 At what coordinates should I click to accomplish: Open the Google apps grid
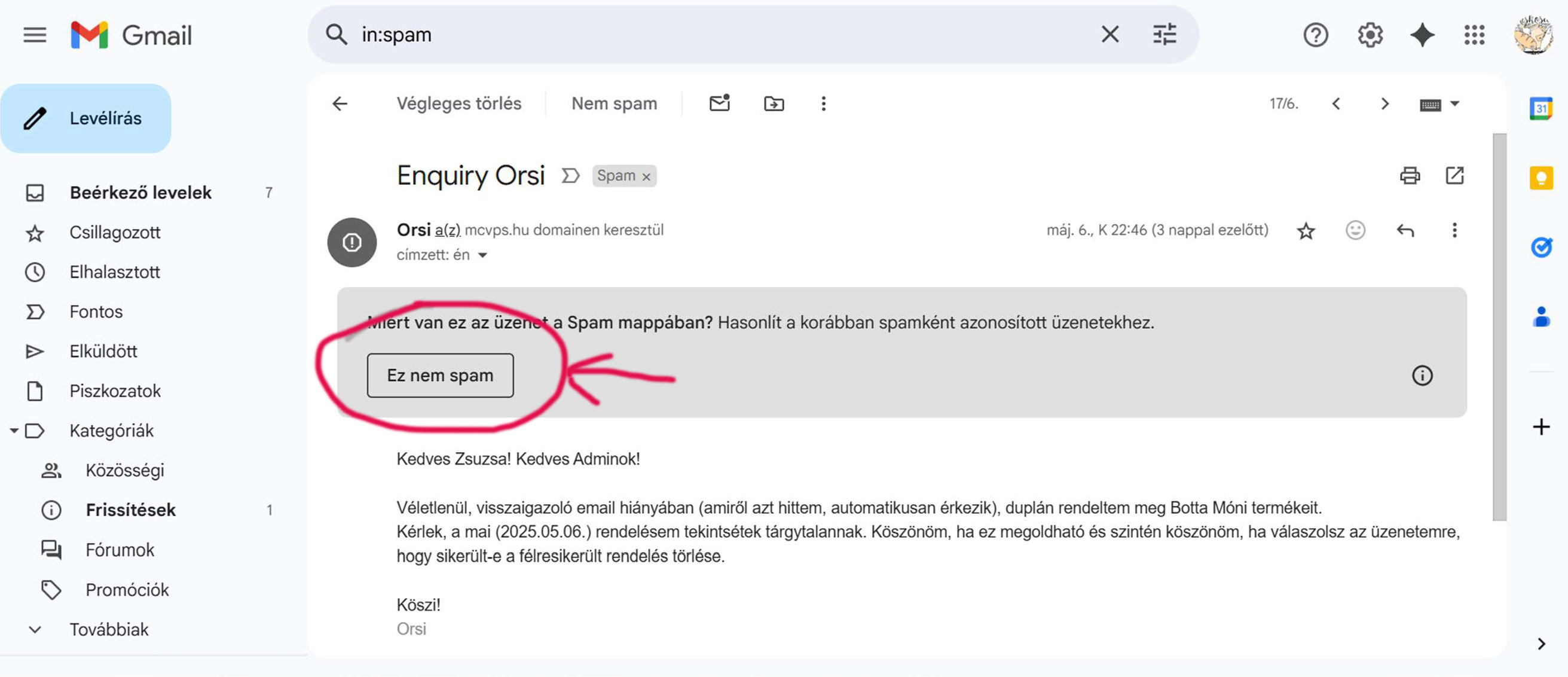pos(1475,35)
